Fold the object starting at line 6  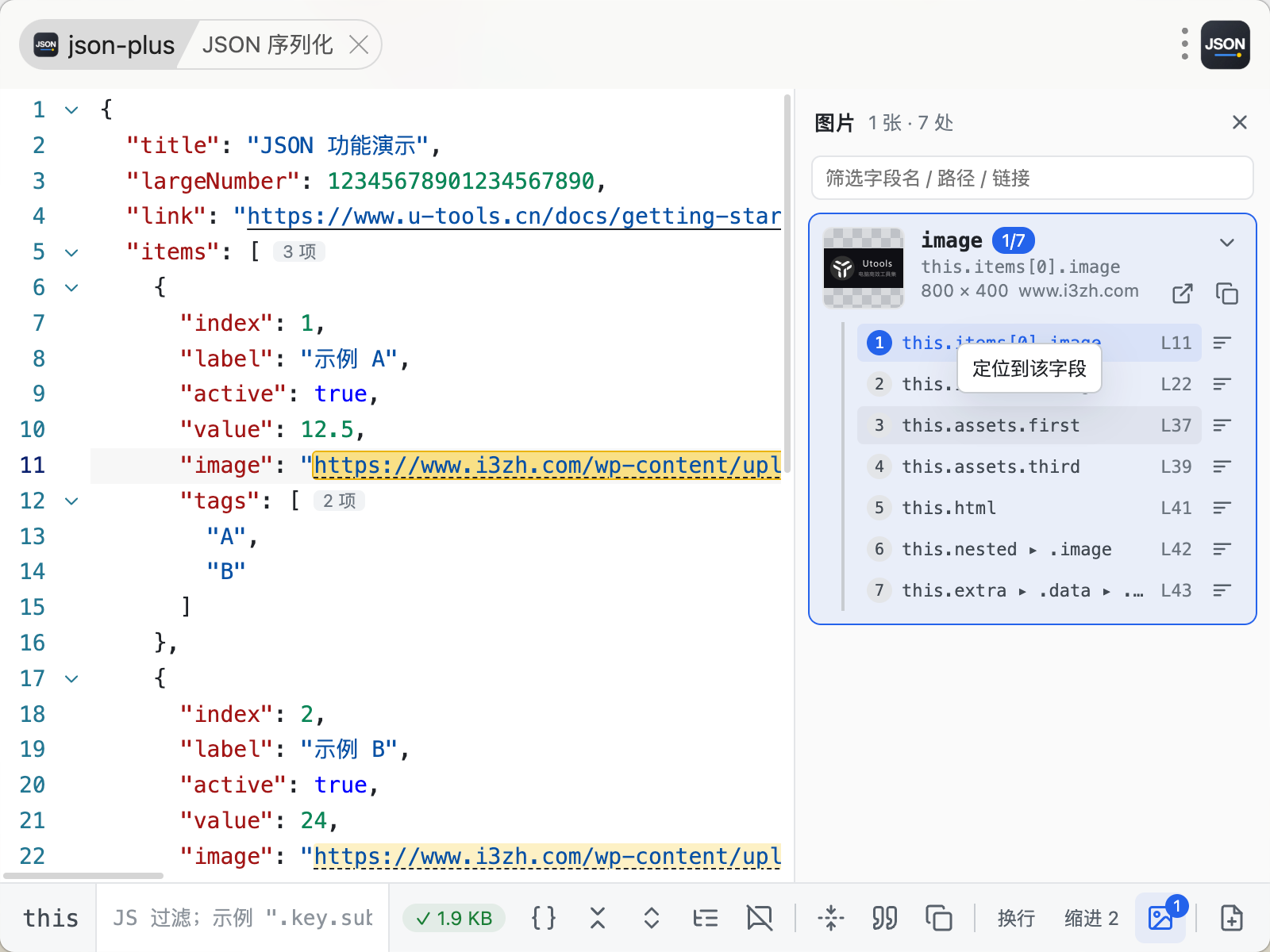coord(71,287)
